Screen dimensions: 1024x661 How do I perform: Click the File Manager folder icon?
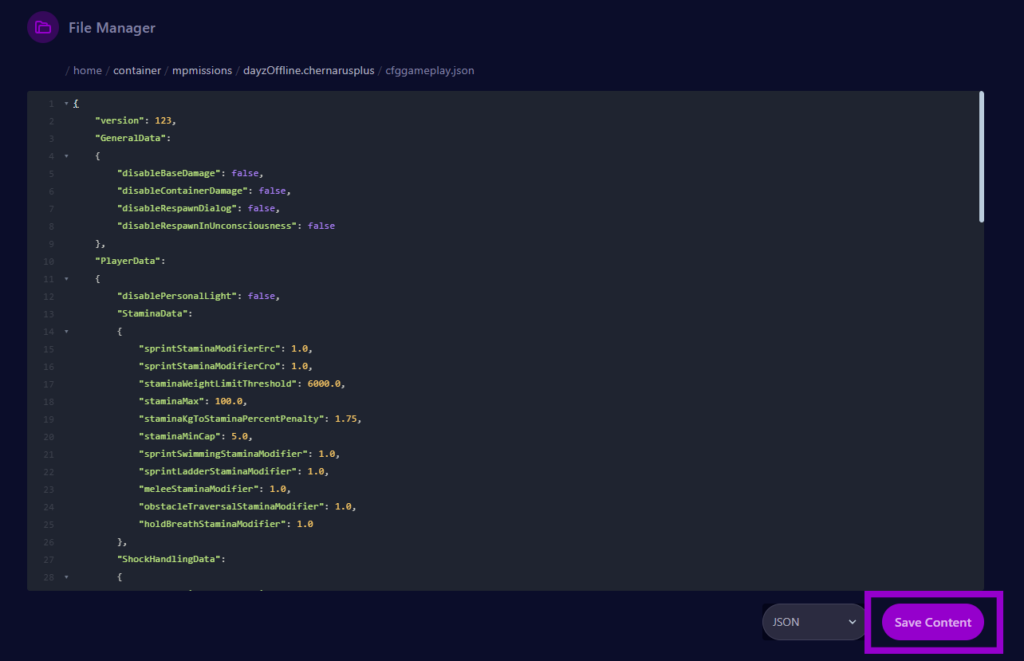pos(43,28)
